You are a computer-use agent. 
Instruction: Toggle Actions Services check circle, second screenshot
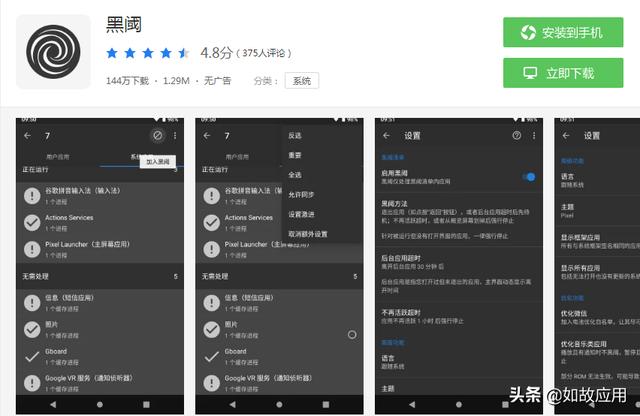pos(211,222)
